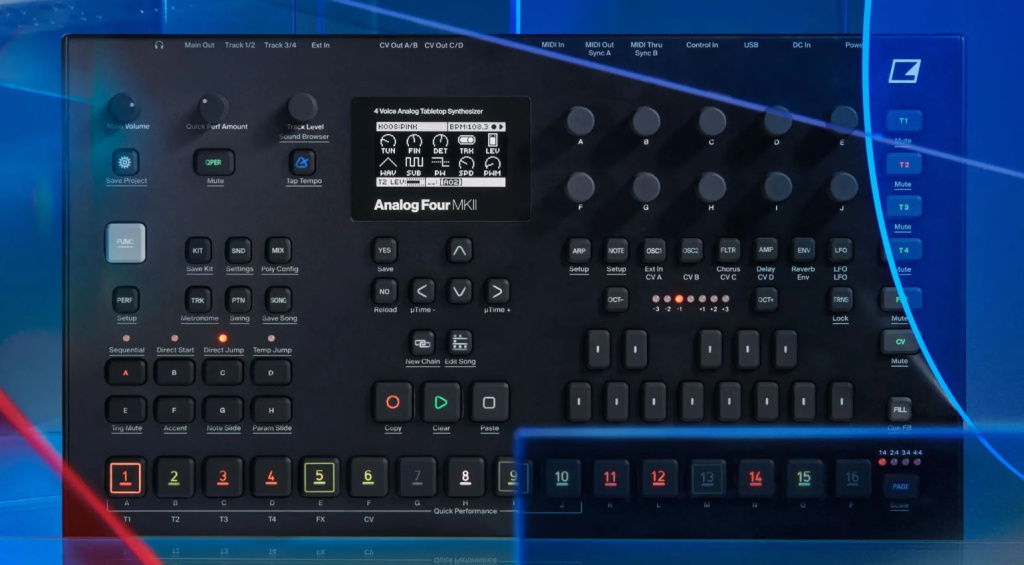
Task: Select the SONG Save Song button
Action: (x=278, y=300)
